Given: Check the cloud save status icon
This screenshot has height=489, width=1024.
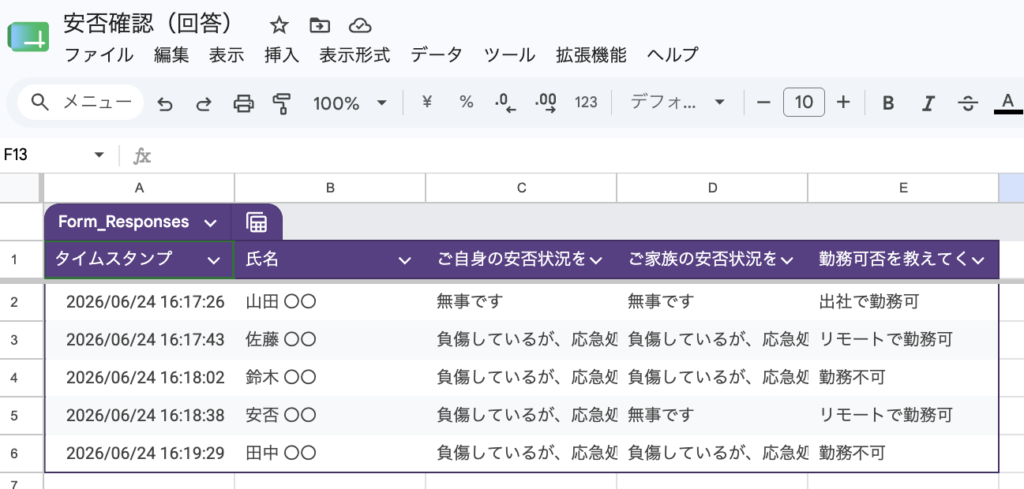Looking at the screenshot, I should coord(360,25).
